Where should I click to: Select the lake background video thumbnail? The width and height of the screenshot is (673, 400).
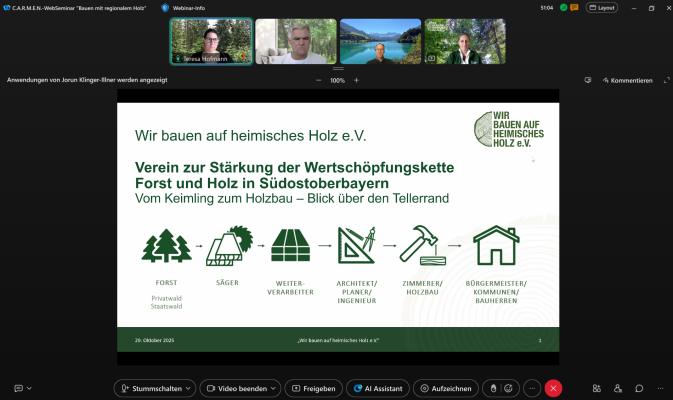point(381,42)
